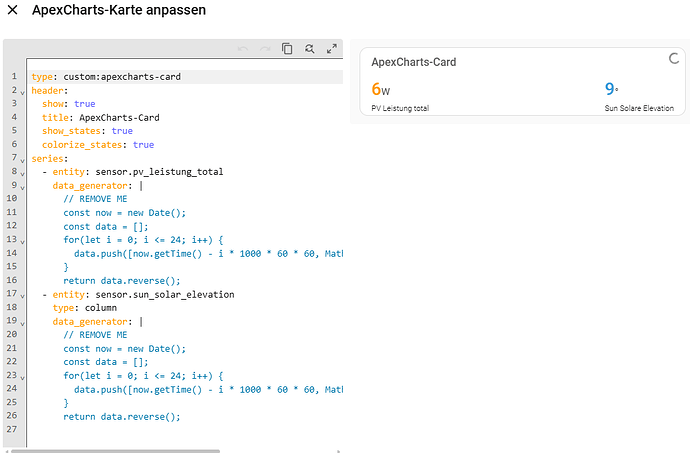Click 'show: true' on line 3
This screenshot has width=690, height=453.
coord(69,104)
